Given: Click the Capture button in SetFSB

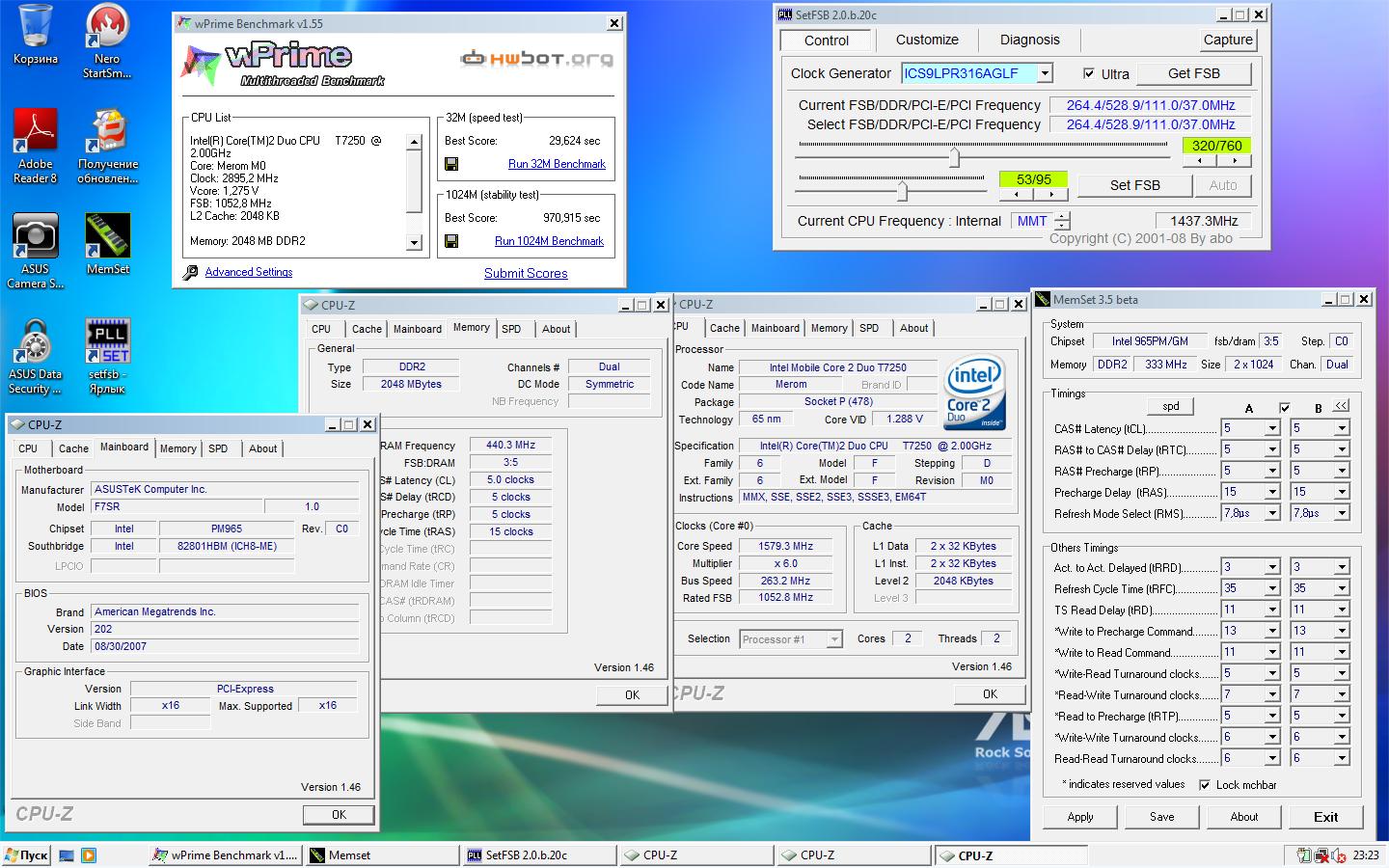Looking at the screenshot, I should pos(1228,40).
